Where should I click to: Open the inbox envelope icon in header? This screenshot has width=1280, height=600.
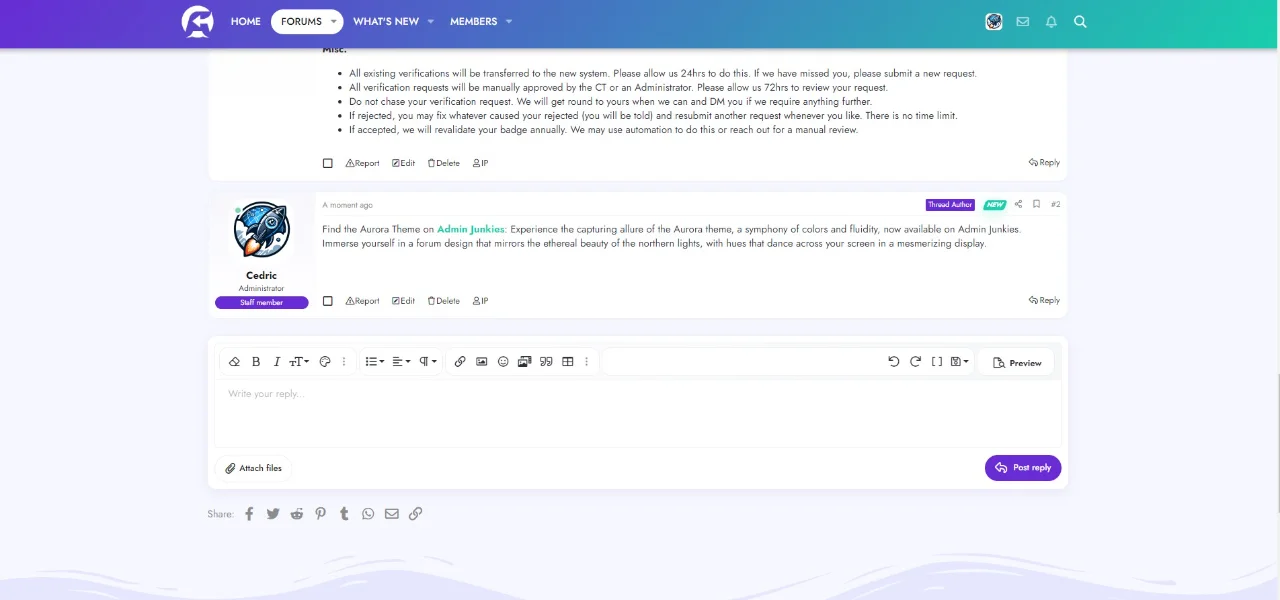click(1023, 21)
